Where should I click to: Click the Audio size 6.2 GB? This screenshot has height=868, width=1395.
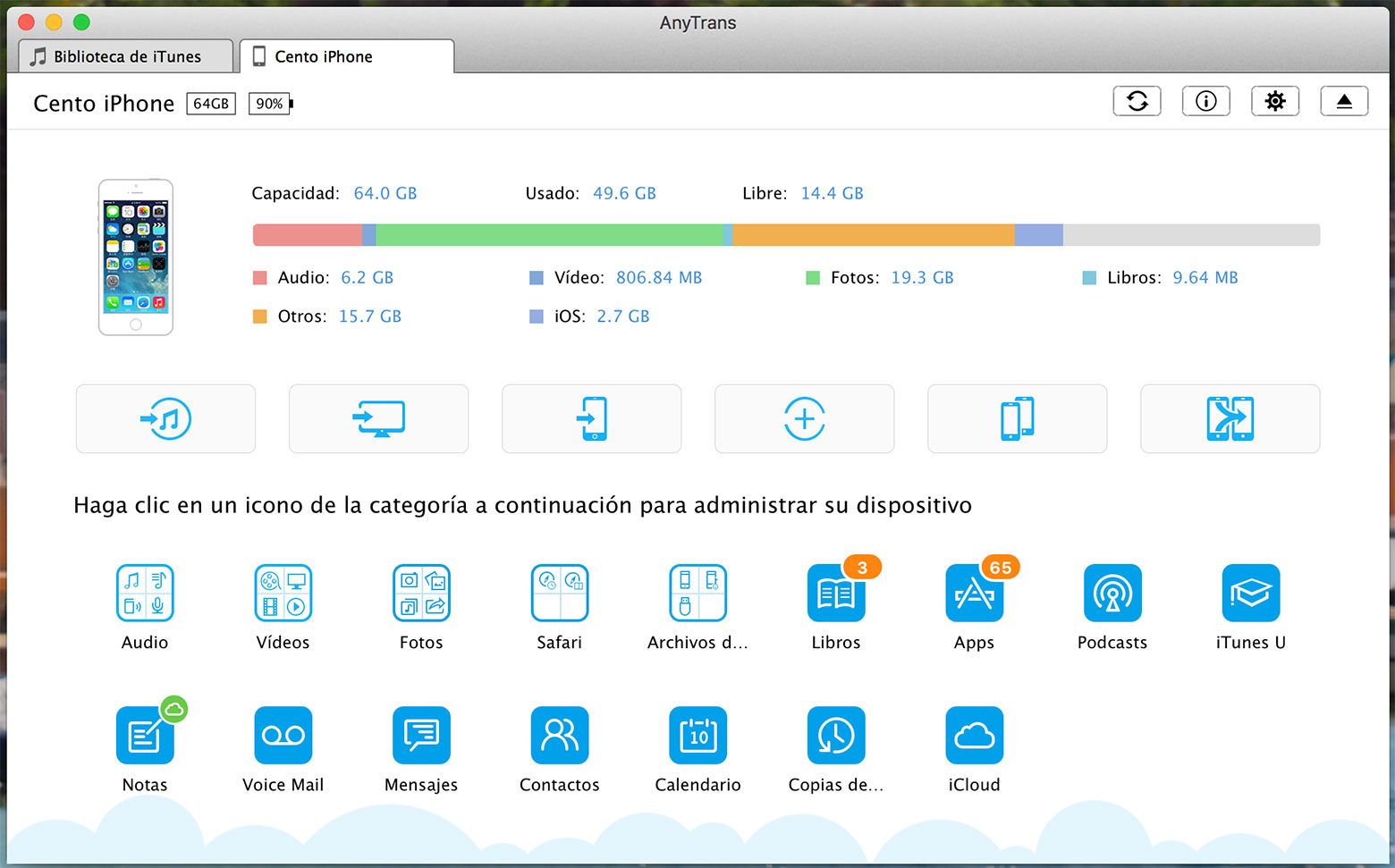pos(368,278)
